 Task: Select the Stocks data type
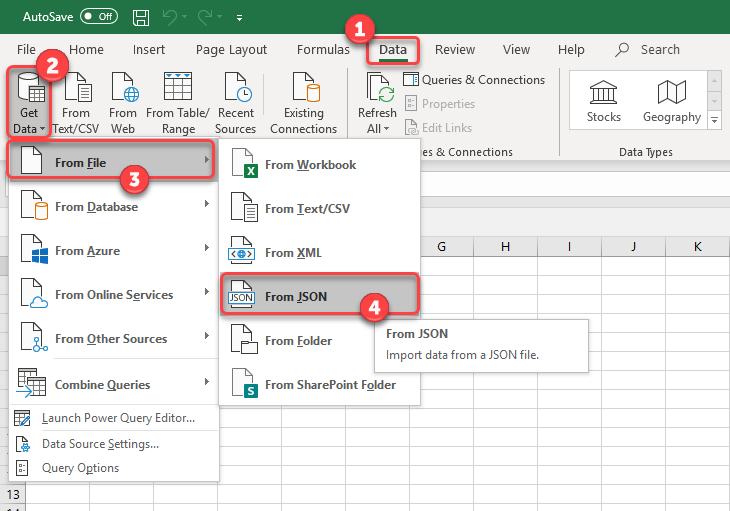click(603, 101)
